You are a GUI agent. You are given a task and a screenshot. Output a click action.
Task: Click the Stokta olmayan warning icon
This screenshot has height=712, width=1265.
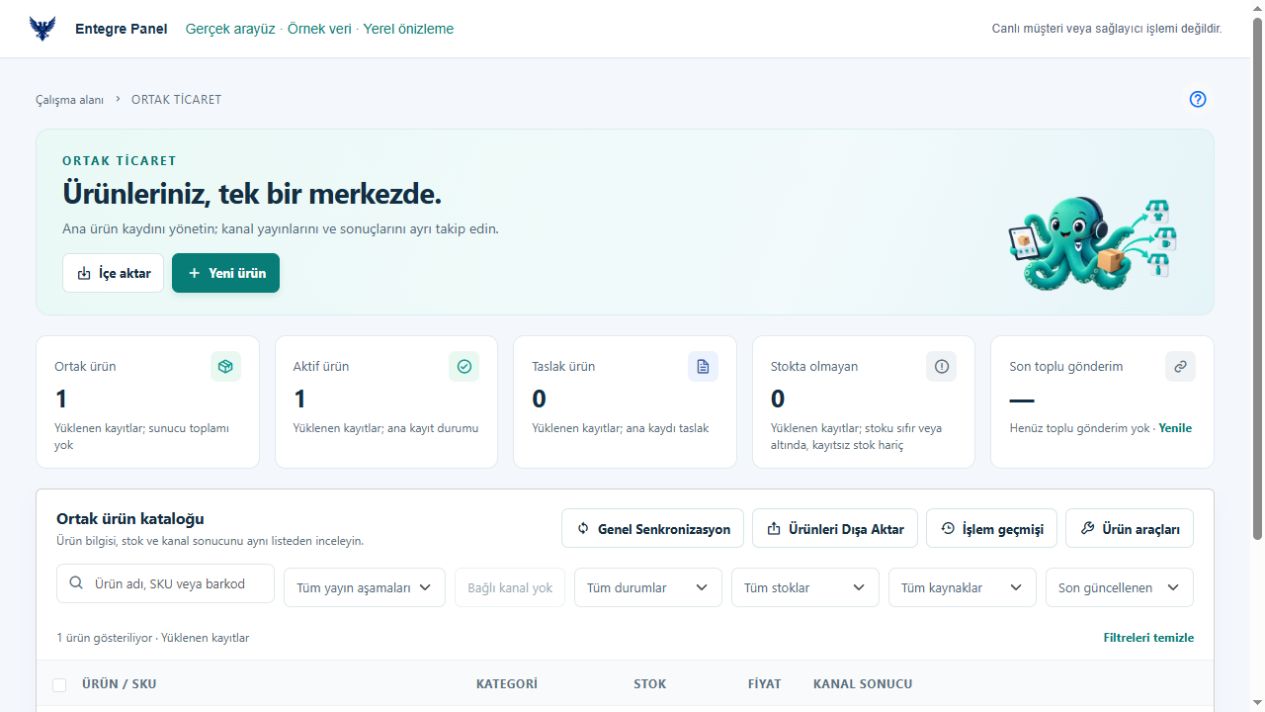(941, 367)
